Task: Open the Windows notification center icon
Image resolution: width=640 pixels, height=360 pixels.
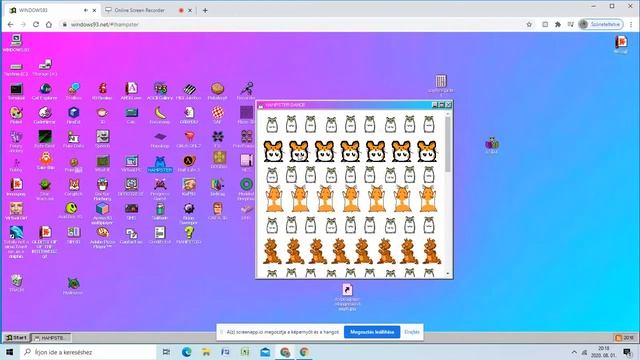Action: coord(627,352)
